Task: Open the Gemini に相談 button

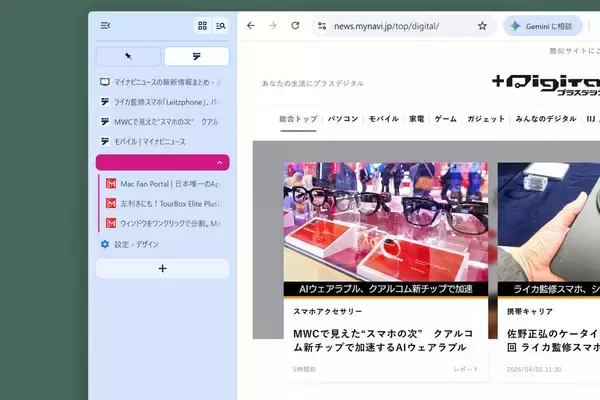Action: (543, 26)
